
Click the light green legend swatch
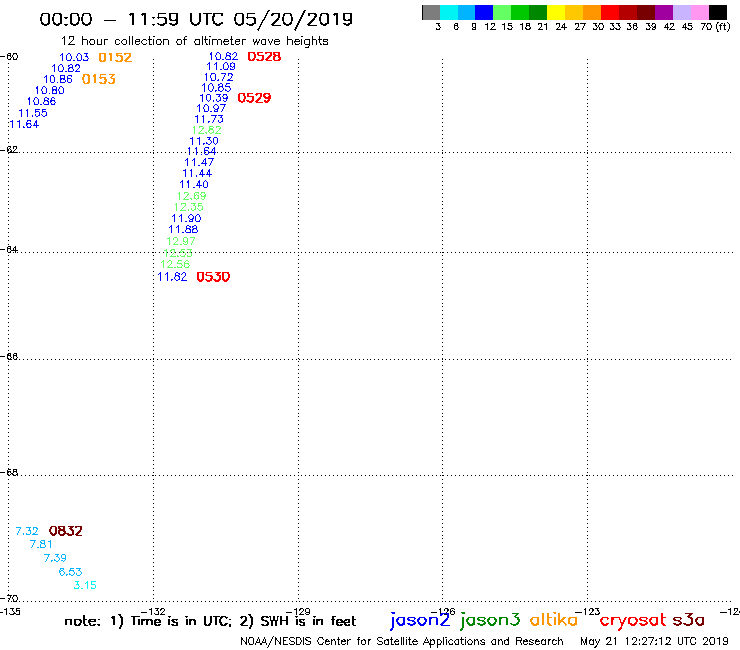[502, 12]
